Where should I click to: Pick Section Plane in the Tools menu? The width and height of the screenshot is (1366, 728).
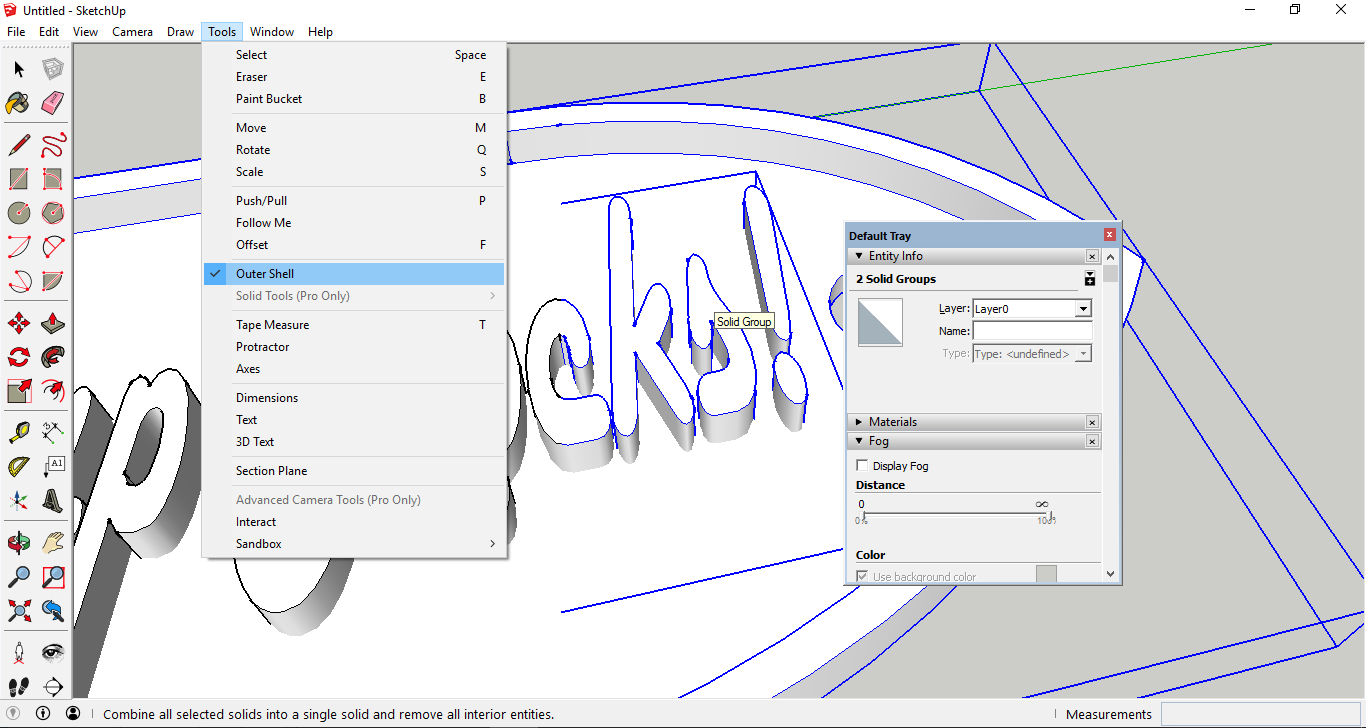(x=354, y=471)
